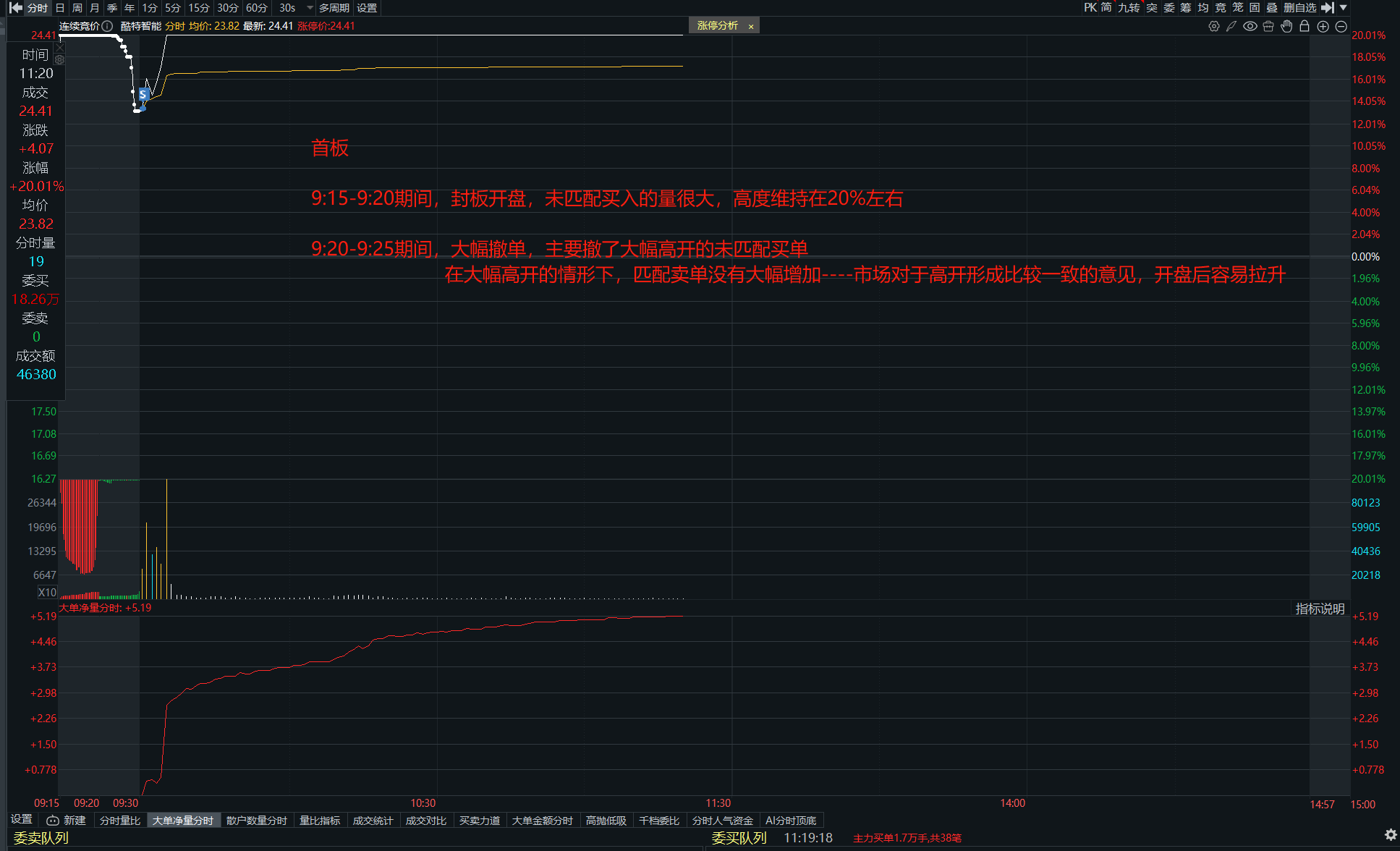The width and height of the screenshot is (1400, 851).
Task: Toggle the lock icon in chart toolbar
Action: pos(1304,26)
